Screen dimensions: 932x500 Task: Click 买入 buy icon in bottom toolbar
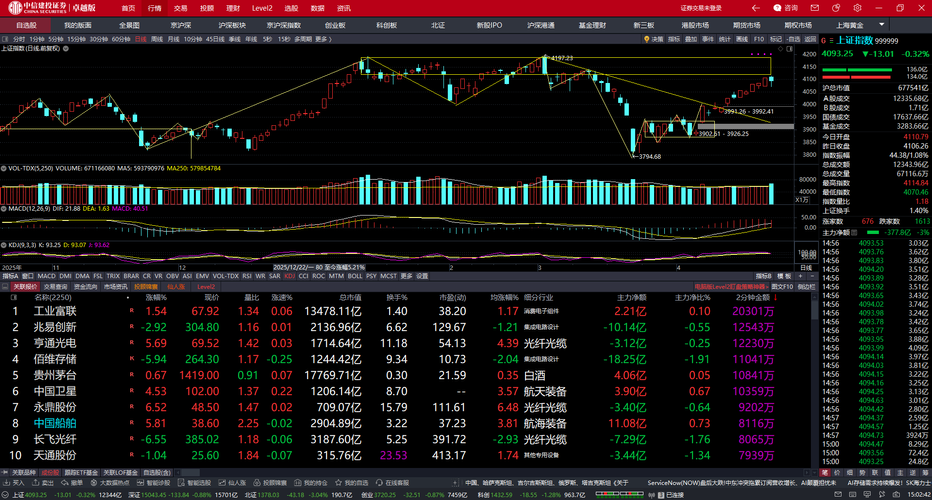click(14, 483)
